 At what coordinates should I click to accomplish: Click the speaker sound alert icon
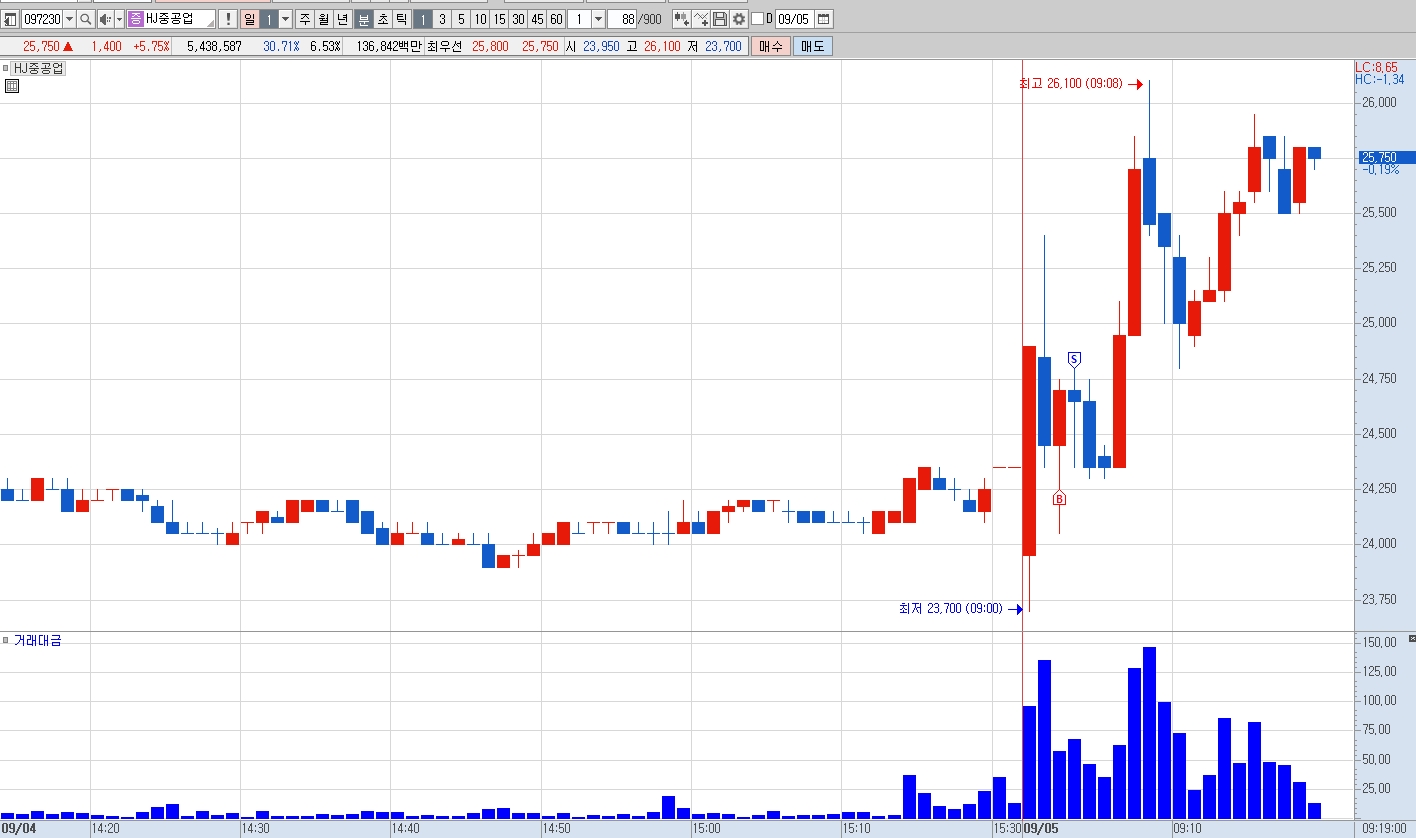pyautogui.click(x=106, y=19)
